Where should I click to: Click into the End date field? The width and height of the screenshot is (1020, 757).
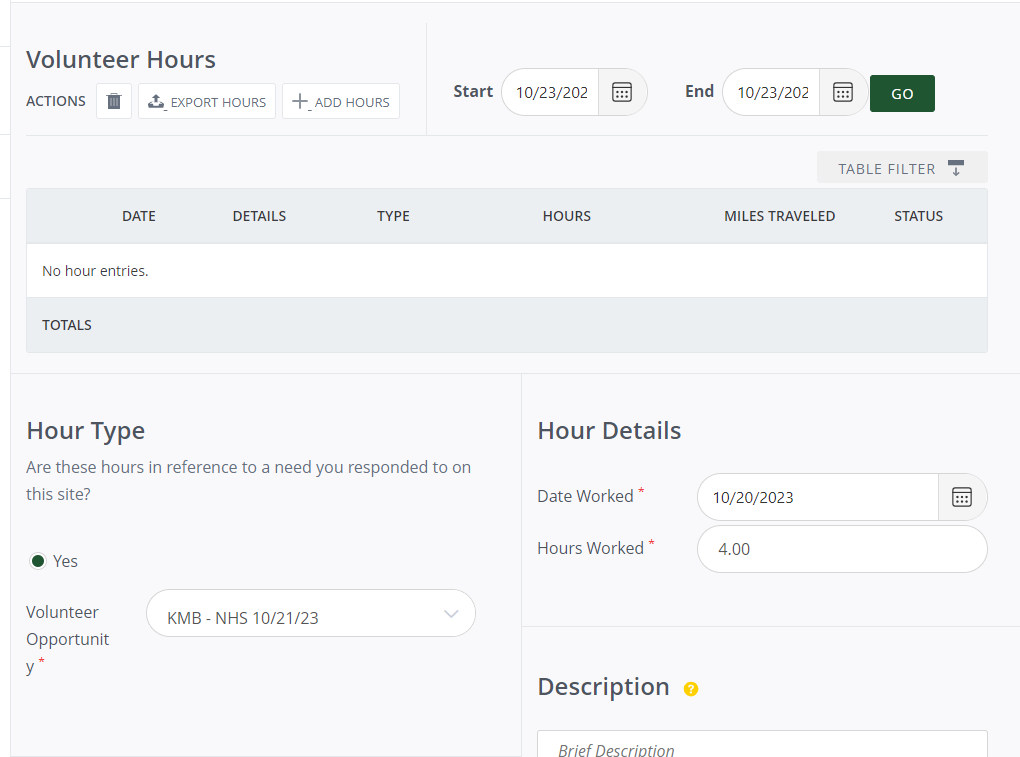(x=772, y=92)
